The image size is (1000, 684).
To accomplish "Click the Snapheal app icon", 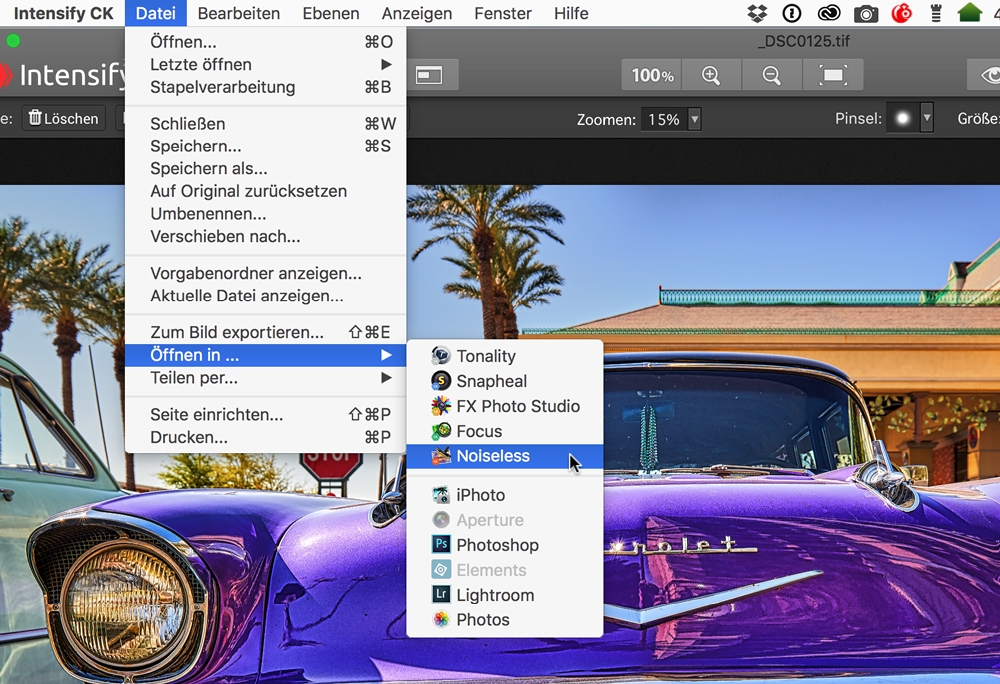I will 441,381.
